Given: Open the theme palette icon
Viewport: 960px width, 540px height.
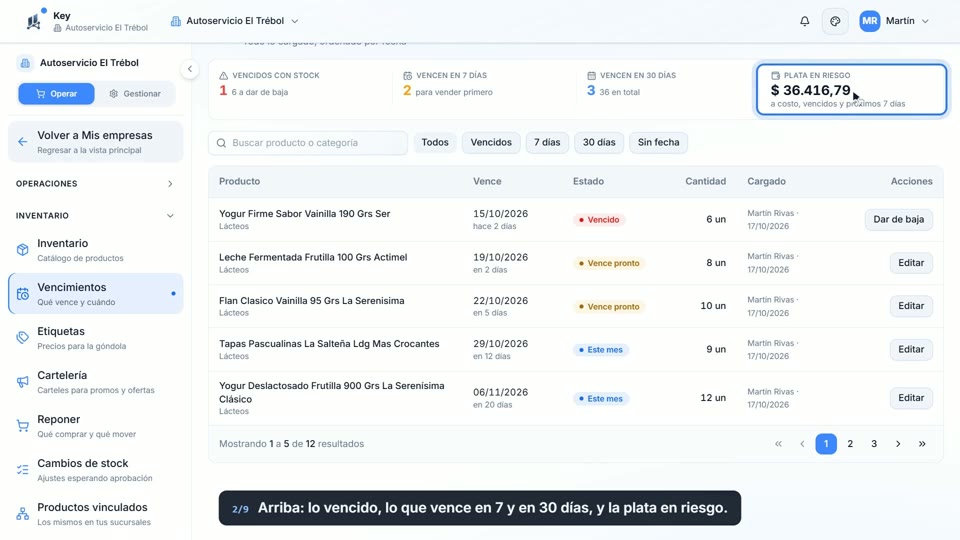Looking at the screenshot, I should click(x=835, y=21).
